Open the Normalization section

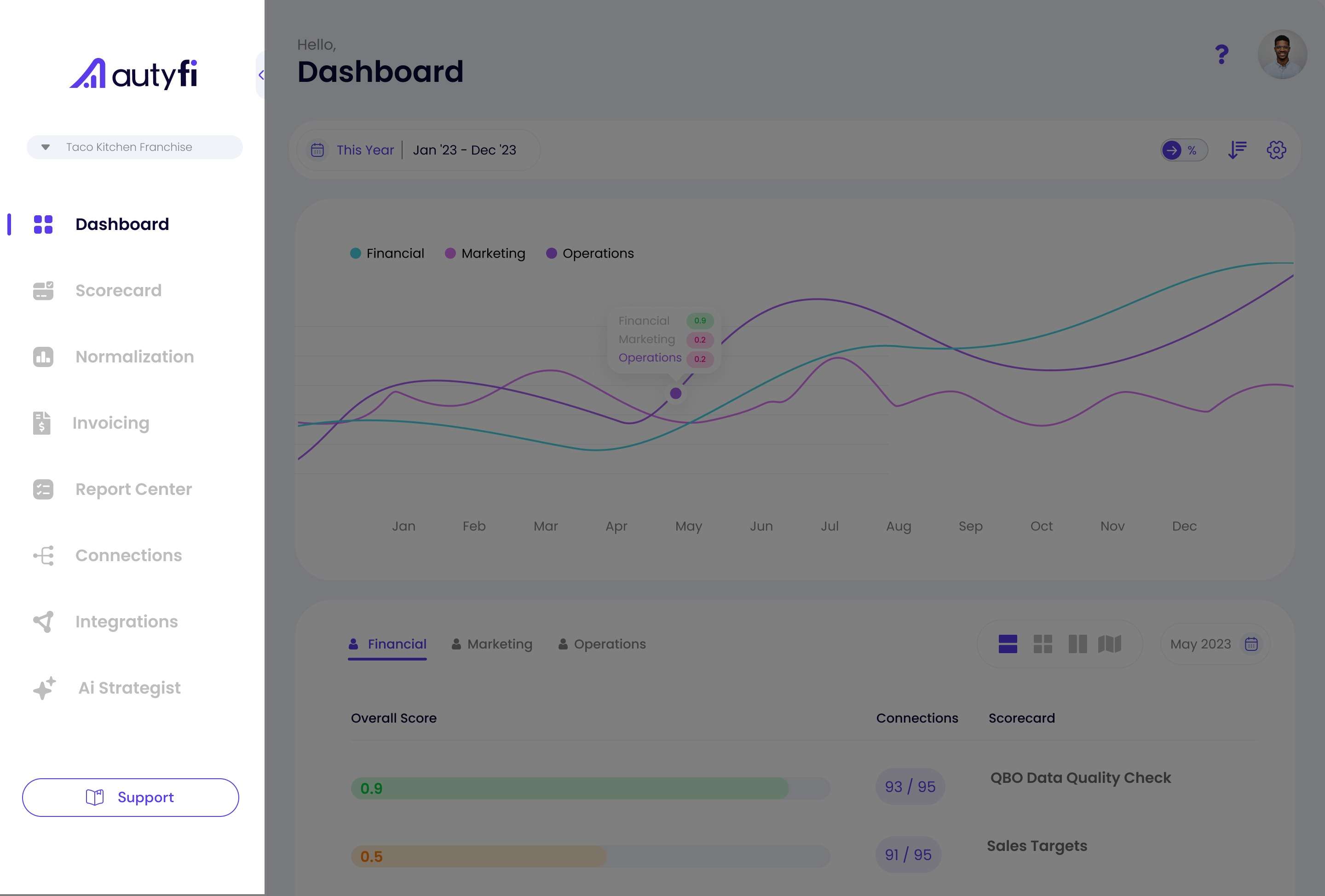click(x=135, y=357)
